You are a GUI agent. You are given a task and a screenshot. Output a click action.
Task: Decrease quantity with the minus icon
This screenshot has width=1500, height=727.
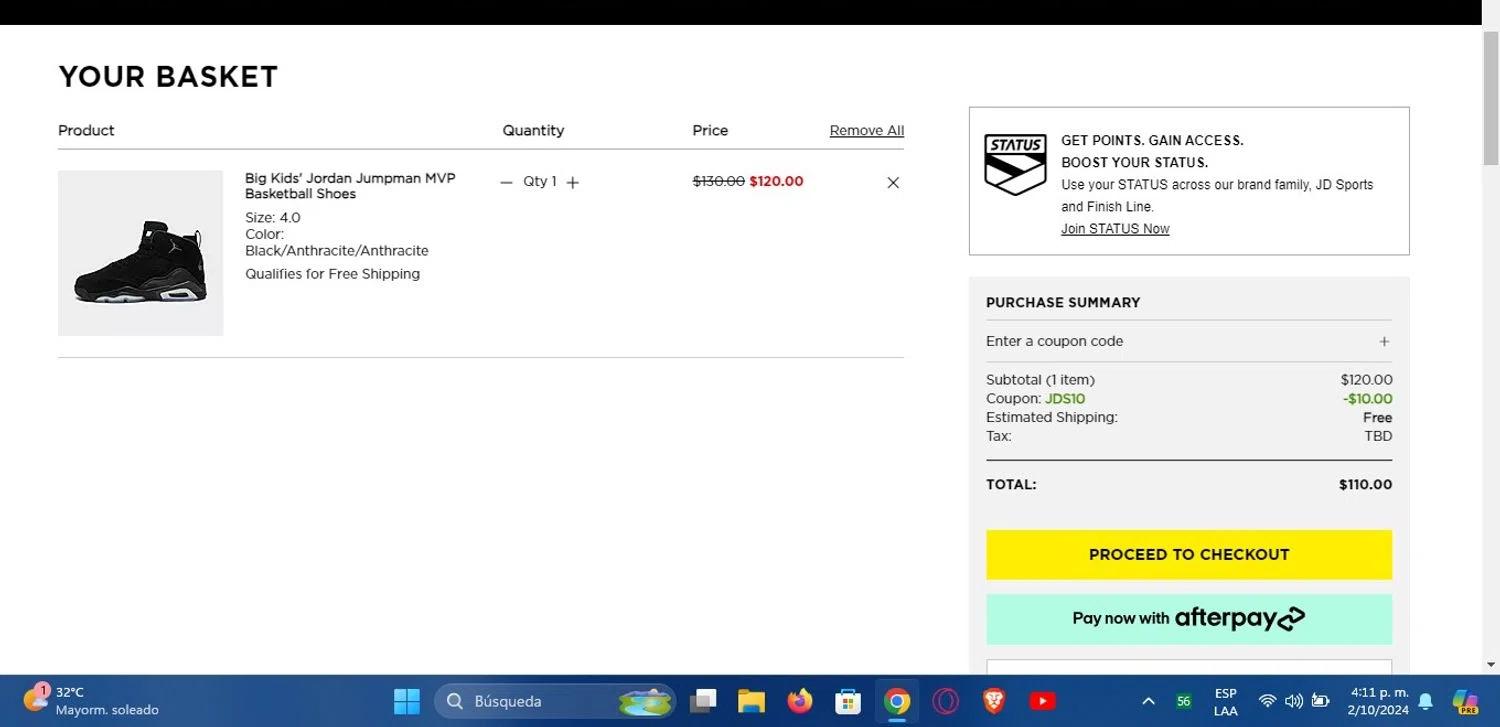pyautogui.click(x=506, y=182)
